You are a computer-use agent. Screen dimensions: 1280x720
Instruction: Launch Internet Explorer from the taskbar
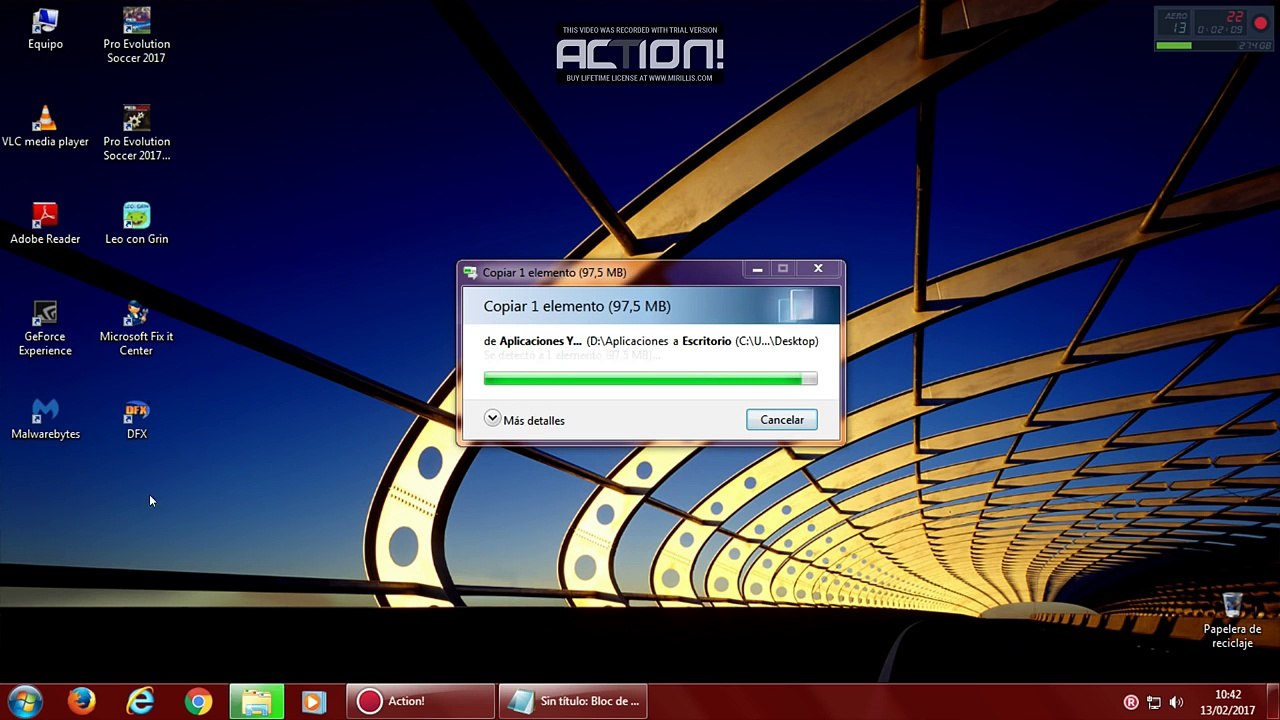140,701
